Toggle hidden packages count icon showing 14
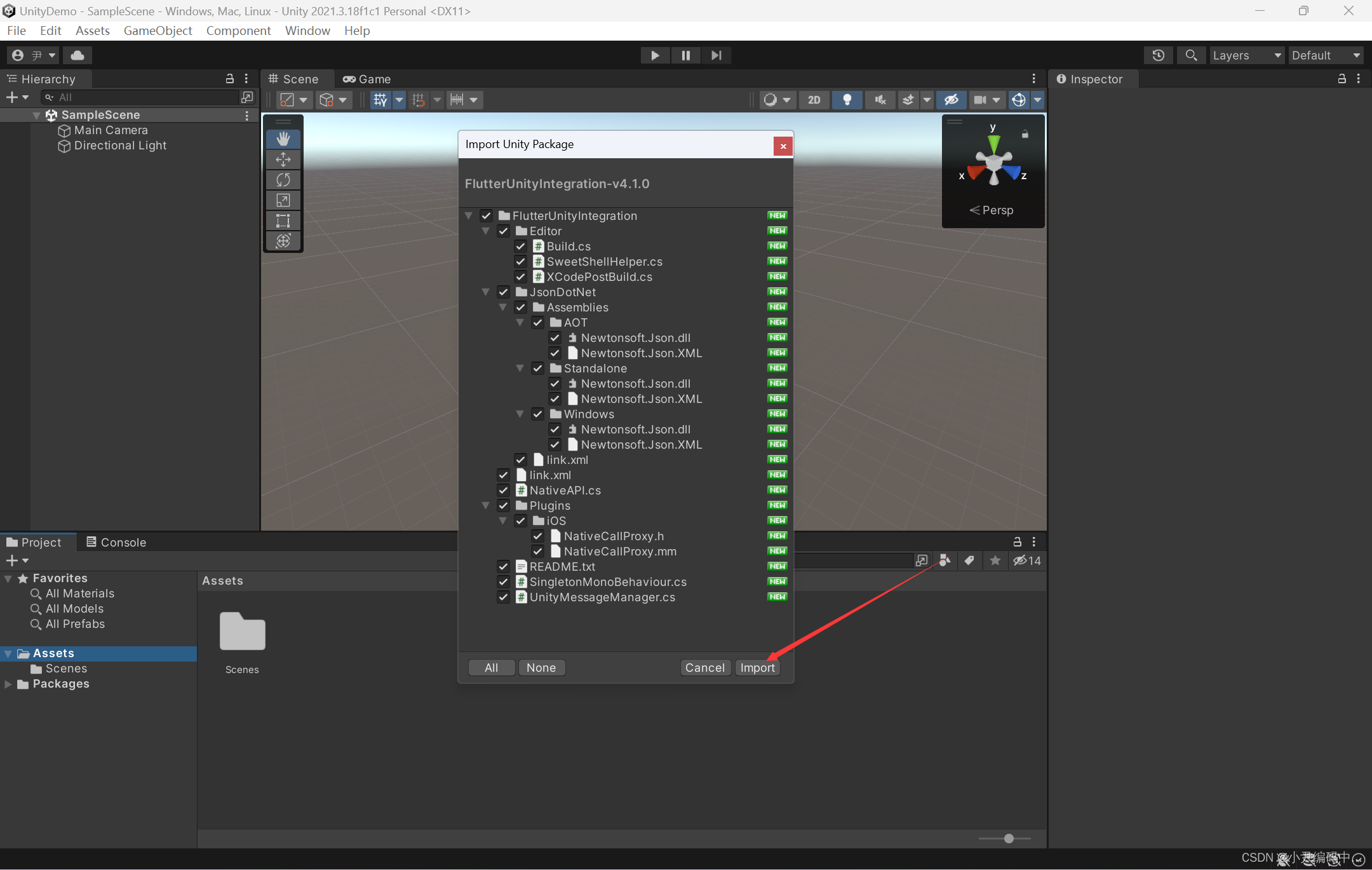The image size is (1372, 870). tap(1027, 561)
